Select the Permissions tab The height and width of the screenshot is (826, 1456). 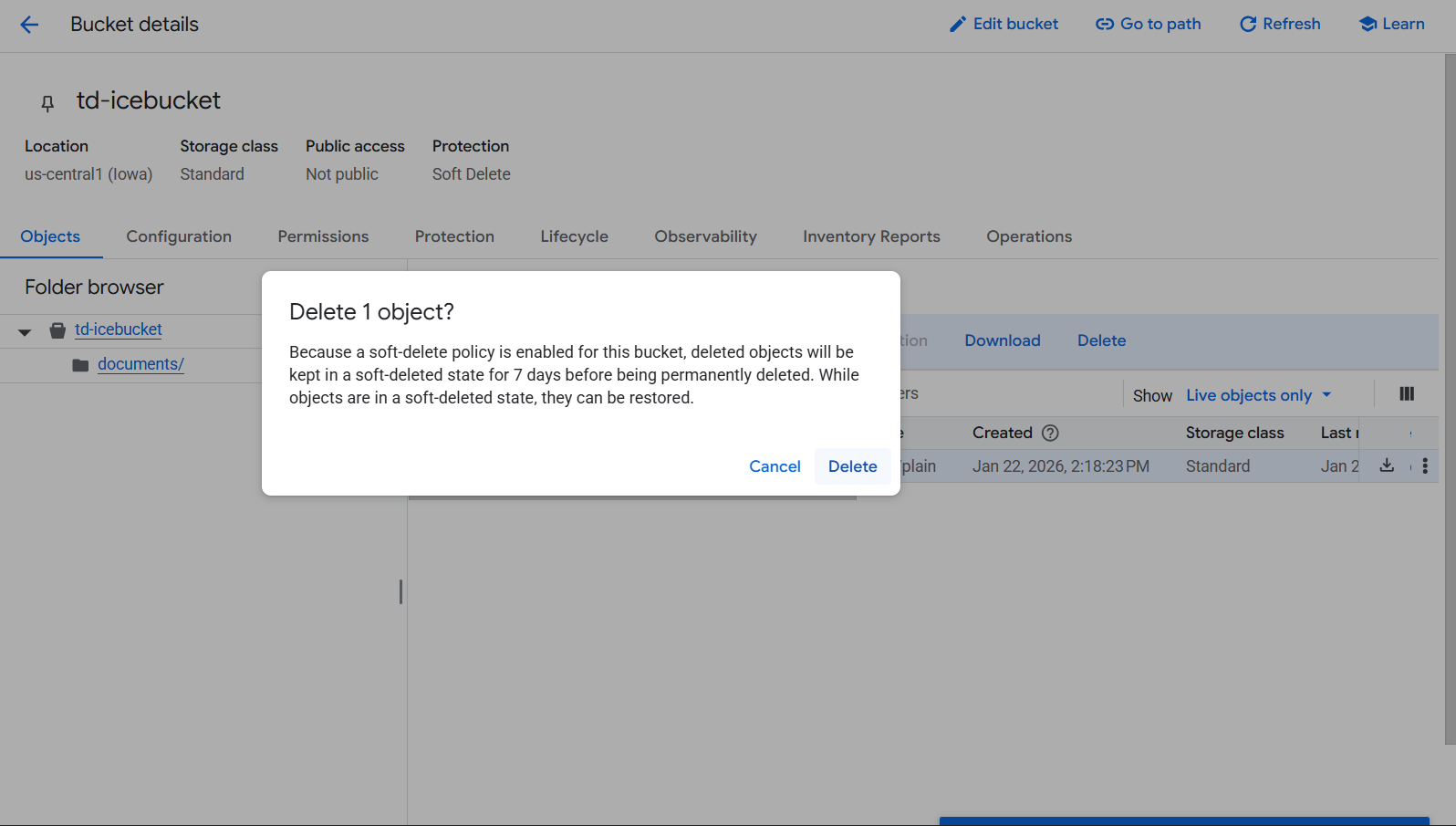(x=323, y=236)
